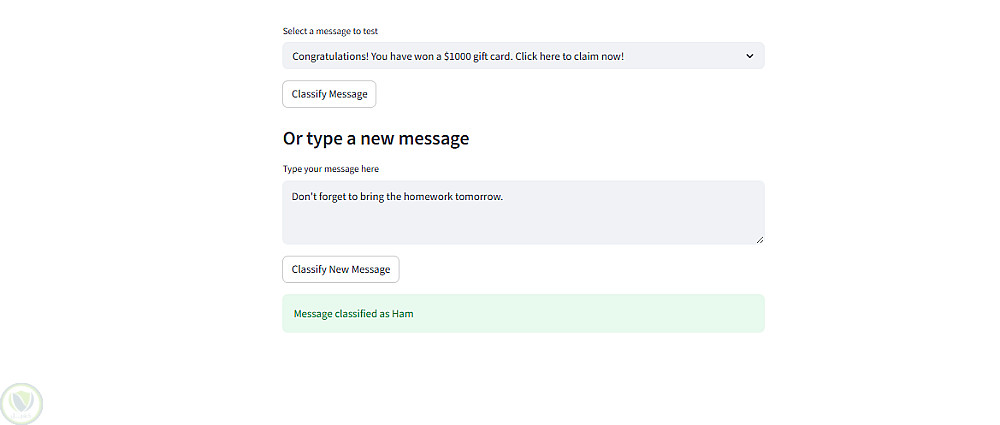
Task: Place cursor after 'homework tomorrow.' text
Action: tap(504, 196)
